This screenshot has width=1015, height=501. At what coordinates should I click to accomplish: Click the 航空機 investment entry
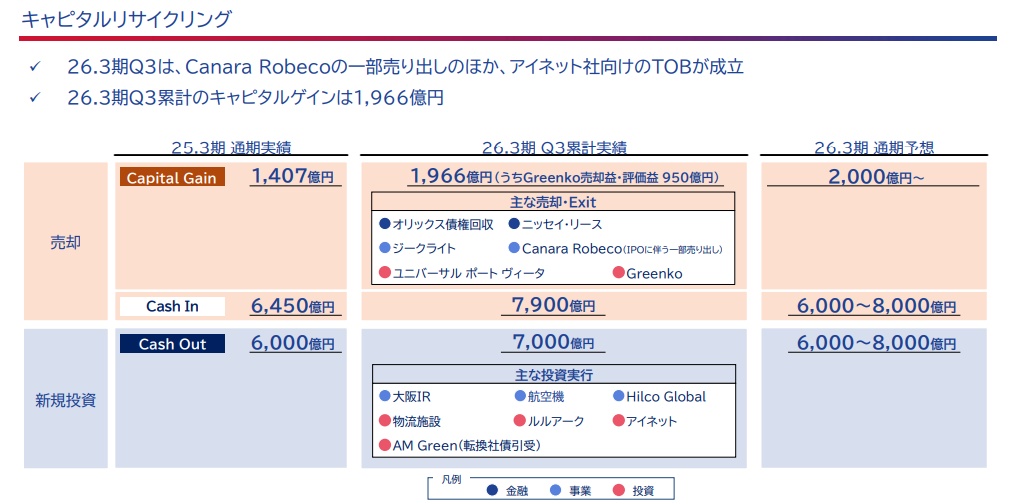[546, 397]
